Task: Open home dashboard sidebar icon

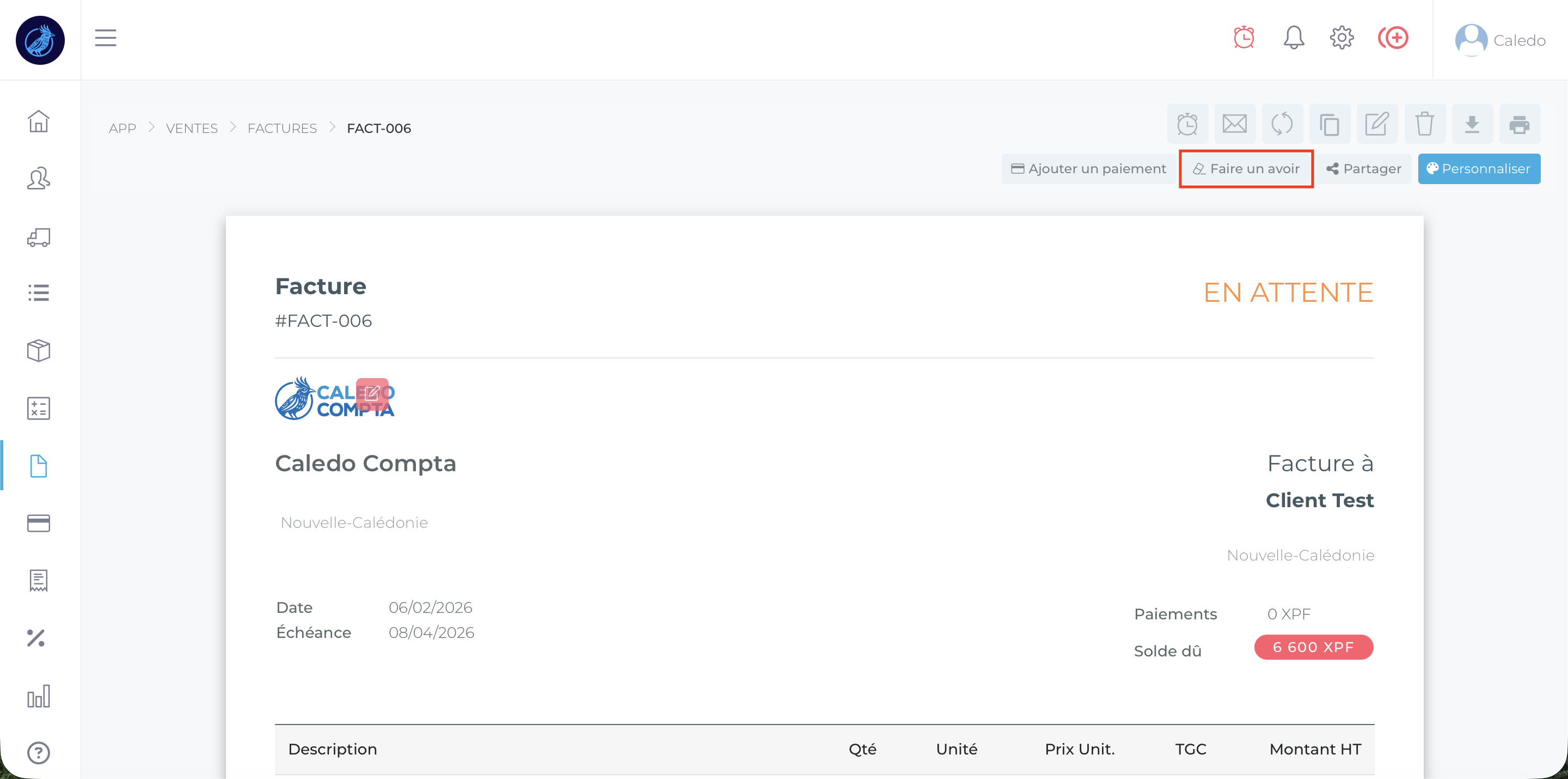Action: click(38, 121)
